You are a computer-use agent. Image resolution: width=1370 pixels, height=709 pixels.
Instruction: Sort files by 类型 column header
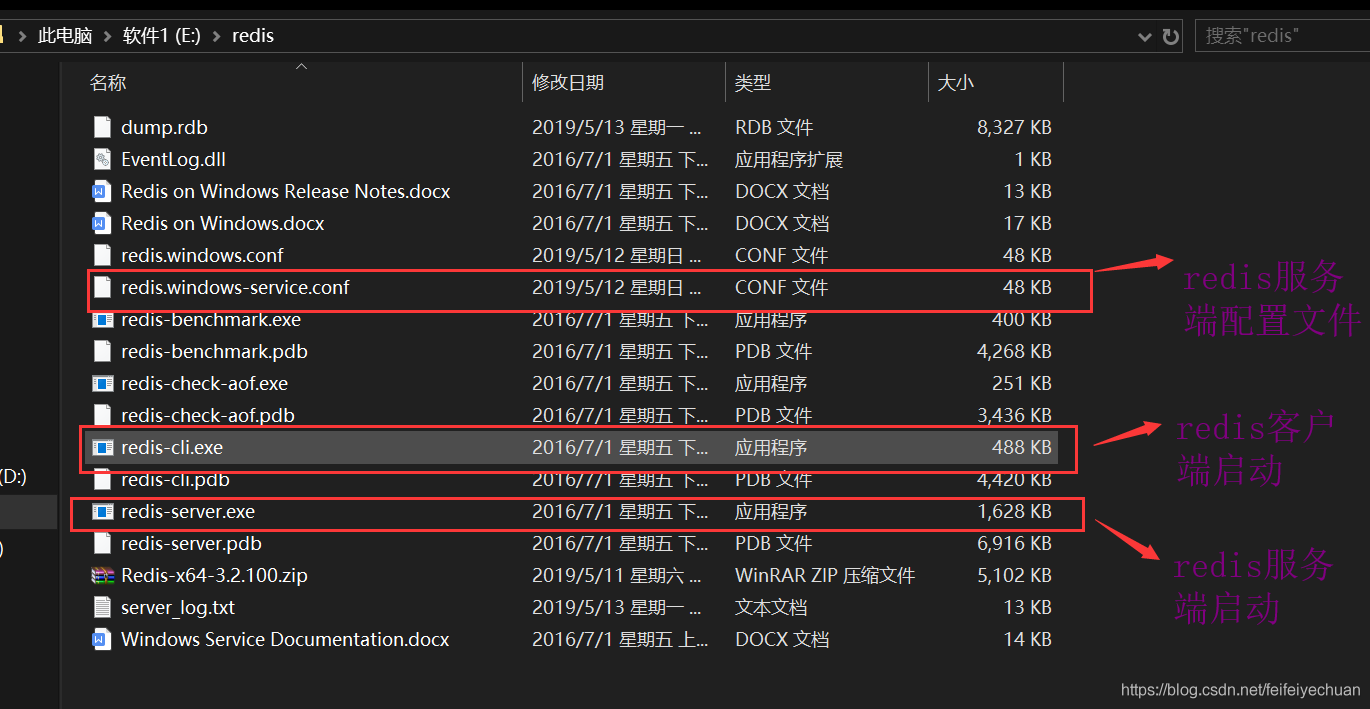point(753,83)
